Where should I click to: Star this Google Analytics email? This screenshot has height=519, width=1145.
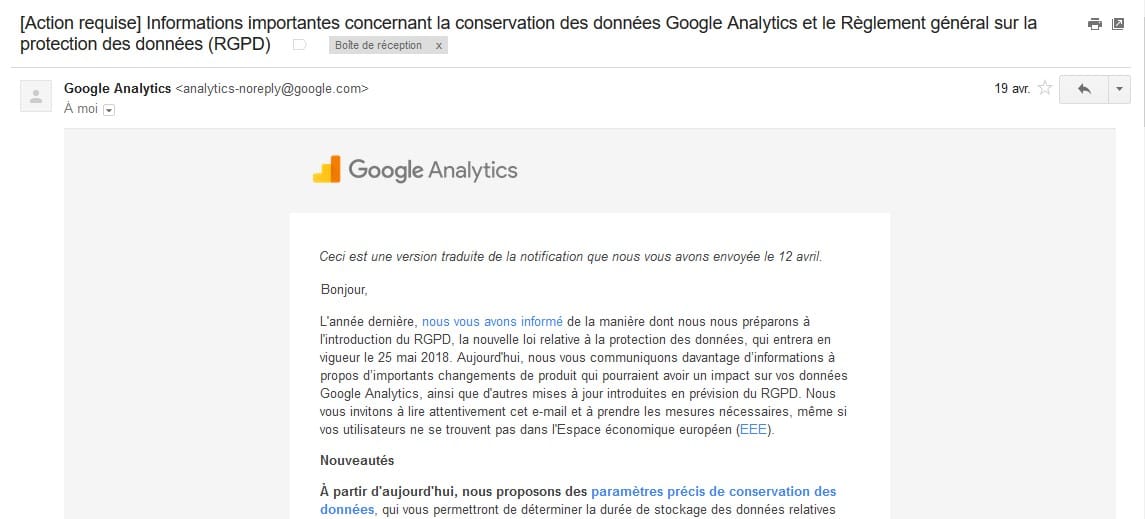[1045, 88]
